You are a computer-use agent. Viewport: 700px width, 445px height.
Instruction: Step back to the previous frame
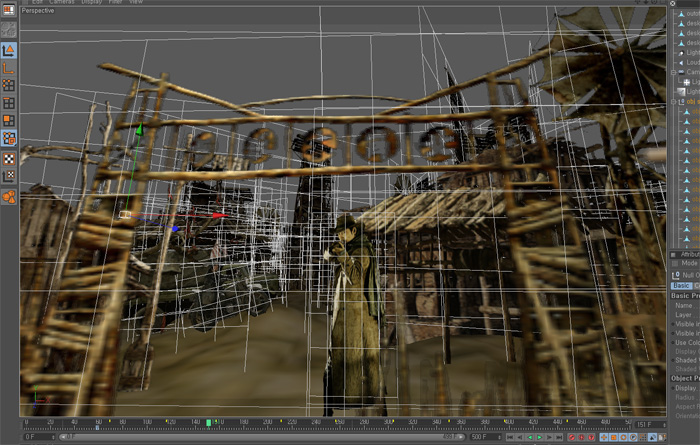pos(520,437)
